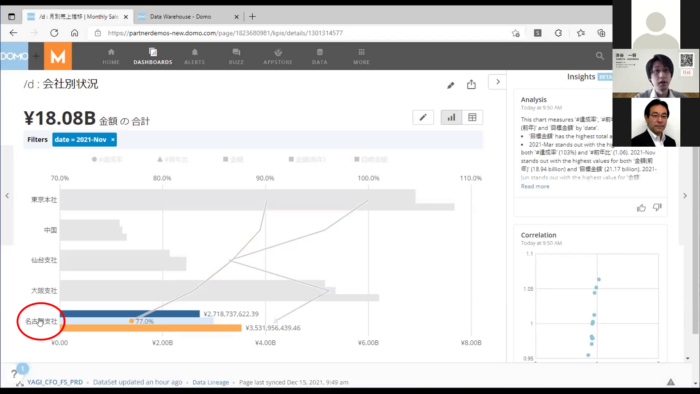Click the 大阪支社 category label
The width and height of the screenshot is (700, 394).
pyautogui.click(x=44, y=290)
